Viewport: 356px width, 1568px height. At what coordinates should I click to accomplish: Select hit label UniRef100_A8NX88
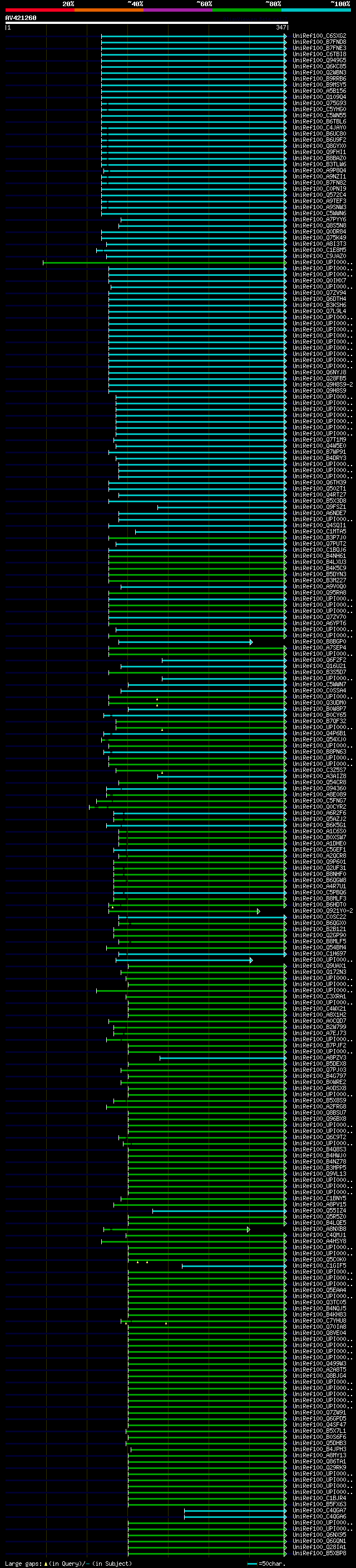click(319, 1229)
